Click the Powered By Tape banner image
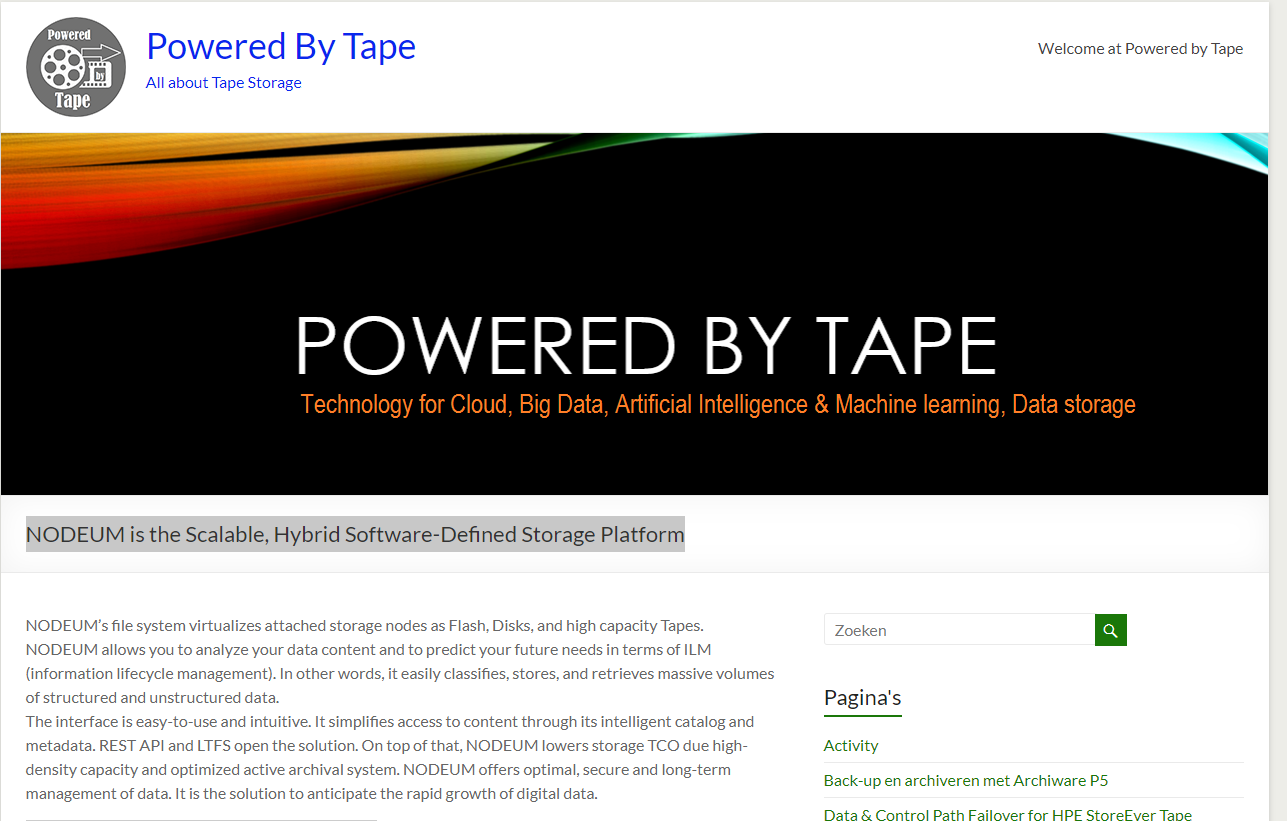Screen dimensions: 1287x821 pyautogui.click(x=635, y=314)
